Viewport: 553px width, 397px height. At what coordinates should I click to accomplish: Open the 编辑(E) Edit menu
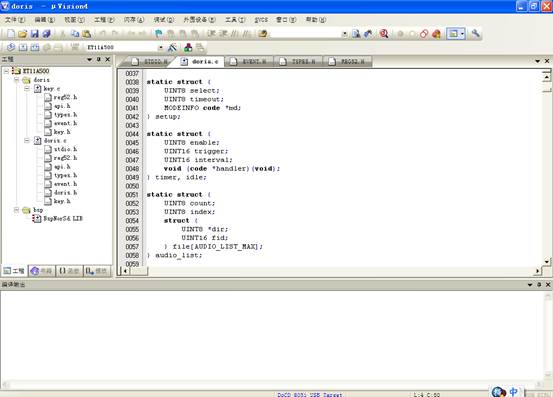(x=44, y=20)
